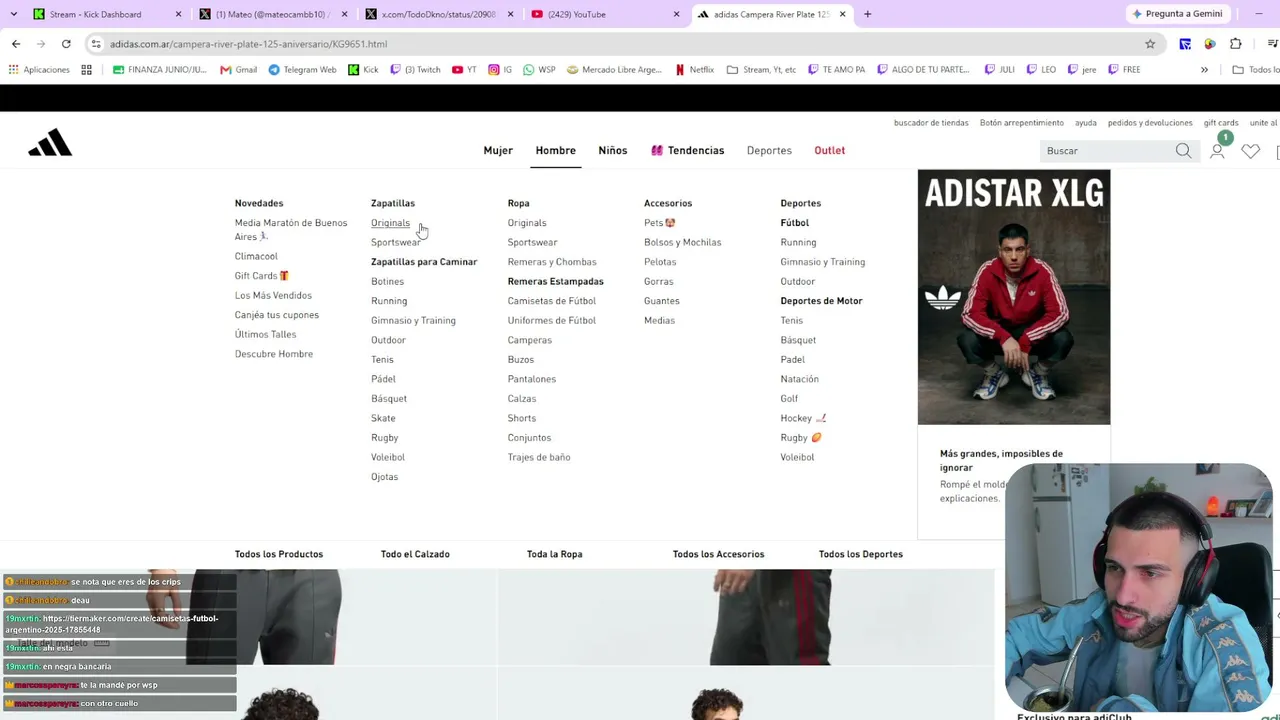Viewport: 1280px width, 720px height.
Task: Open pedidos y devoluciones link
Action: pyautogui.click(x=1150, y=123)
